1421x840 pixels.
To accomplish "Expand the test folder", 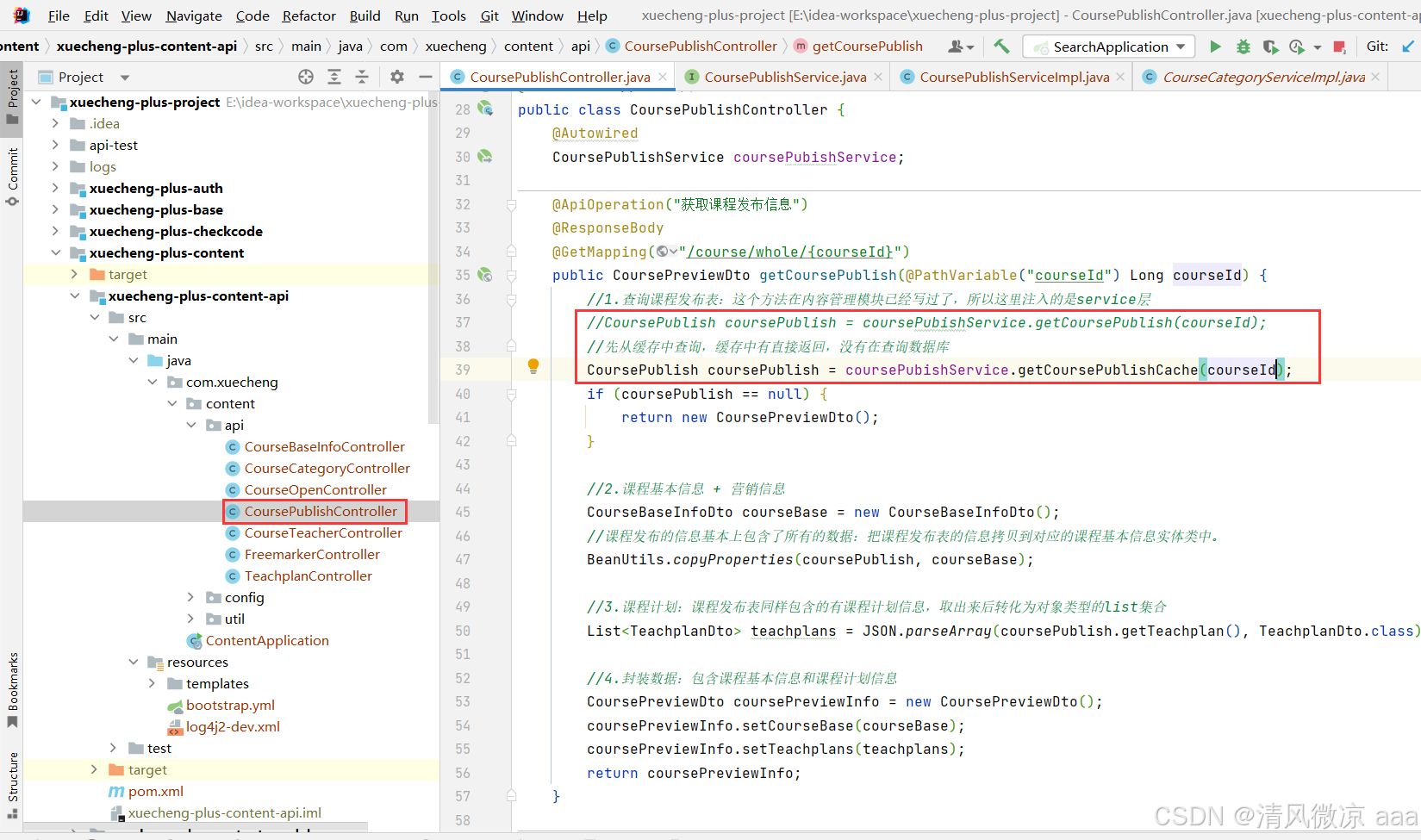I will [114, 748].
